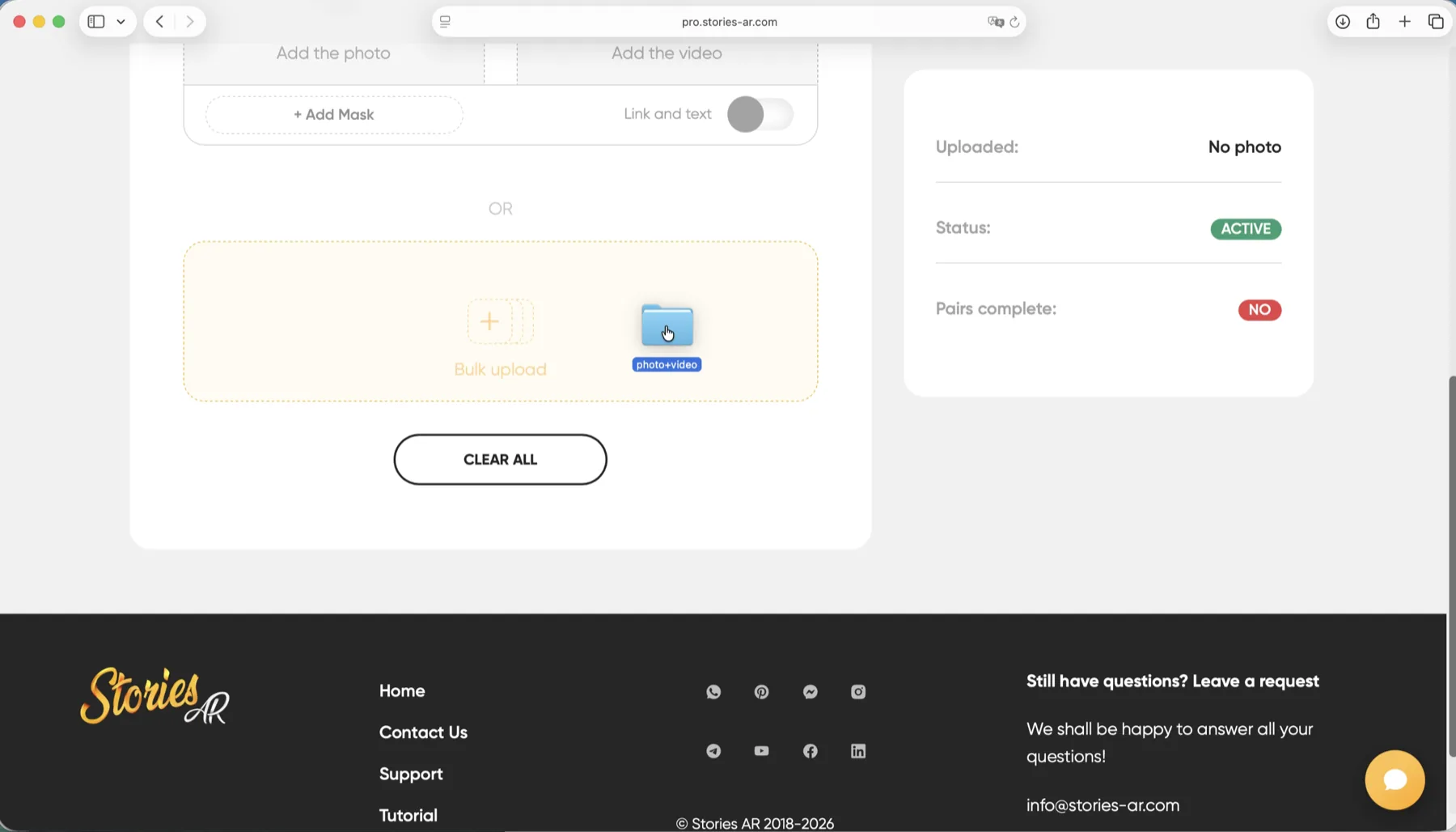Click the Still have questions heading
Screen dimensions: 1456x832
coord(1172,681)
